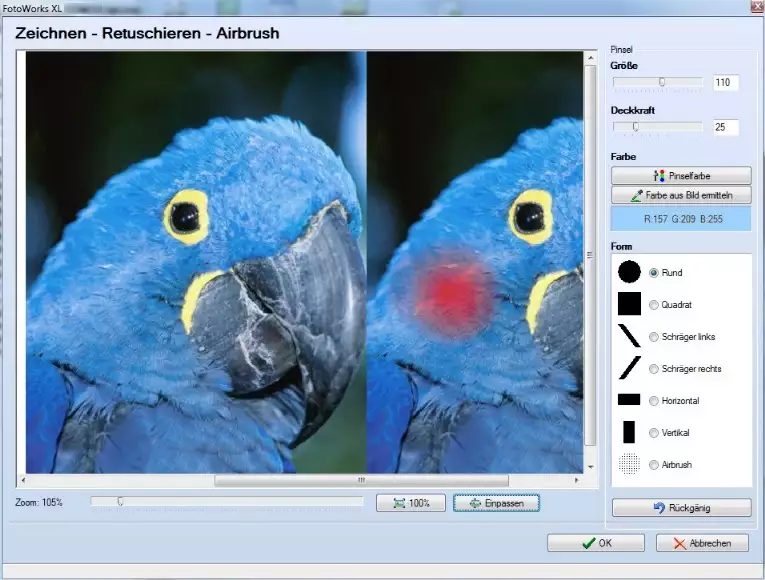Screen dimensions: 765x580
Task: Cancel with the Abbrechen button
Action: [702, 543]
